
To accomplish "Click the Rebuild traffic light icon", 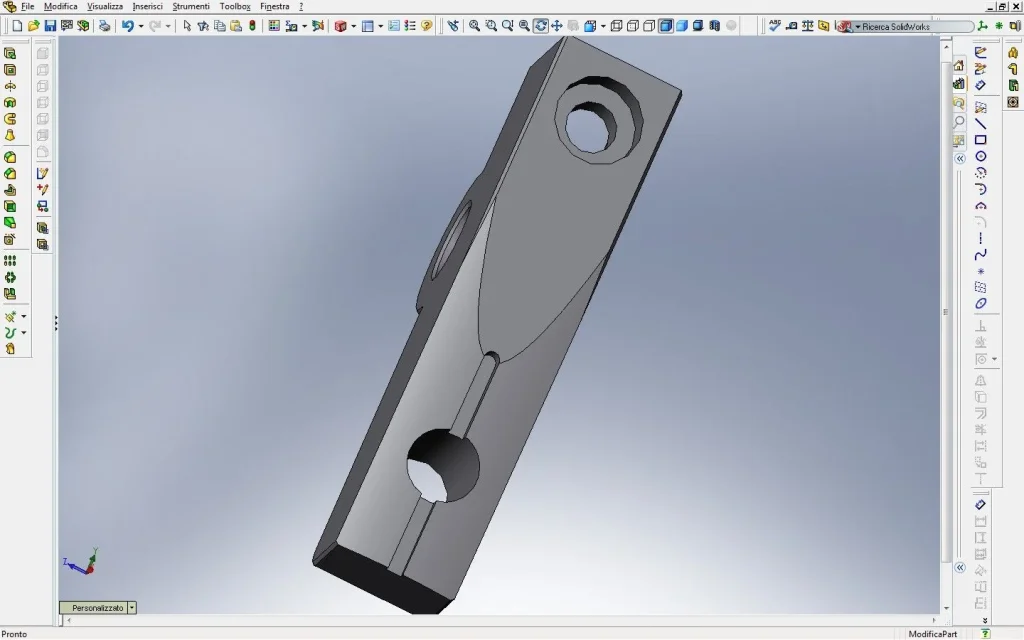I will coord(252,26).
